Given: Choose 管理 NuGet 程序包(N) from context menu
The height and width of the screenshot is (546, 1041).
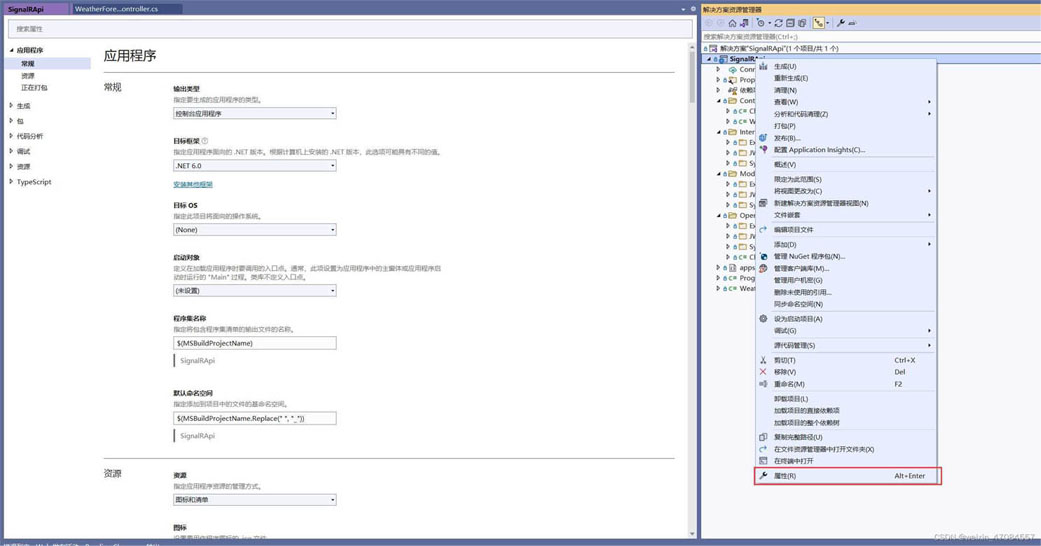Looking at the screenshot, I should pyautogui.click(x=809, y=257).
